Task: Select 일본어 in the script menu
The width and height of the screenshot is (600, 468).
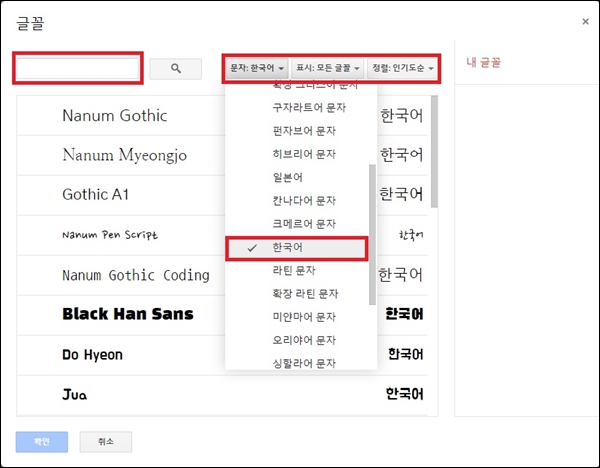Action: coord(297,177)
